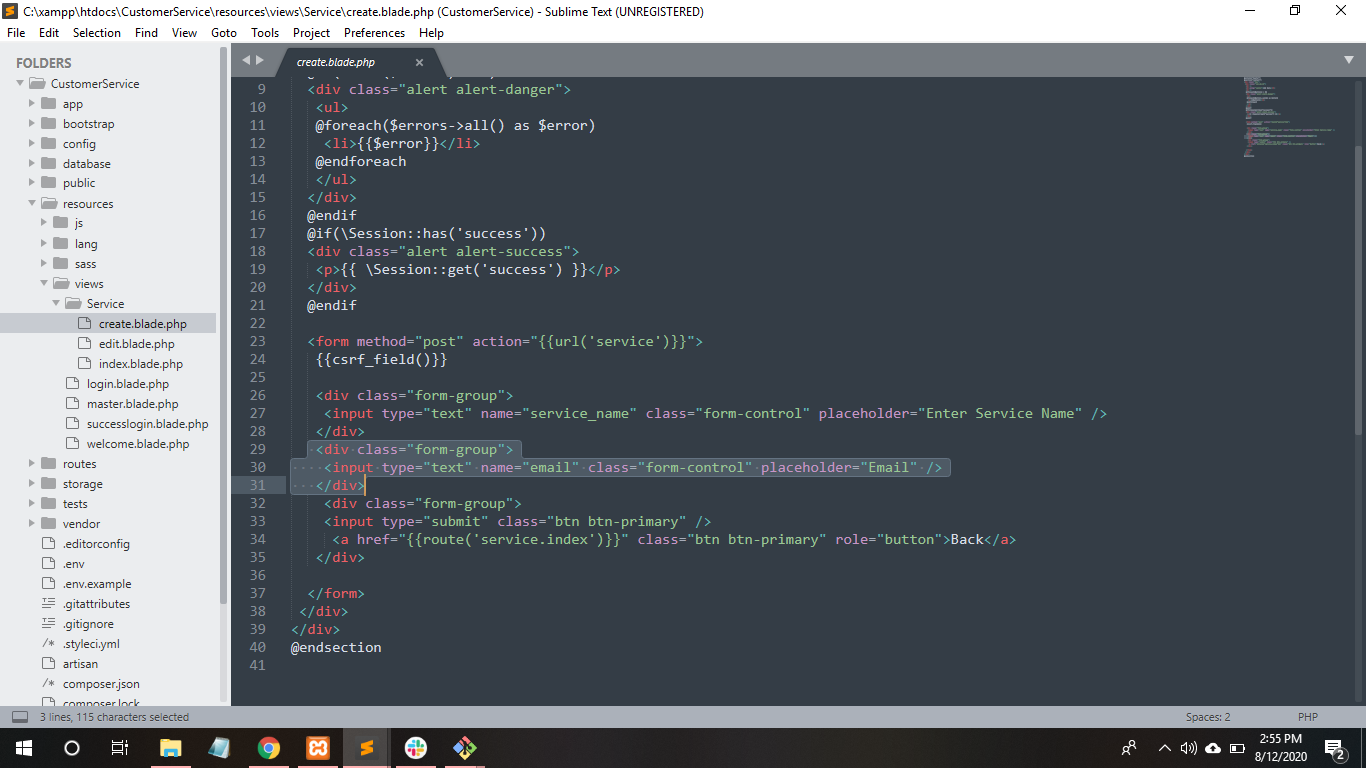1366x768 pixels.
Task: Open the notification center icon
Action: pos(1334,748)
